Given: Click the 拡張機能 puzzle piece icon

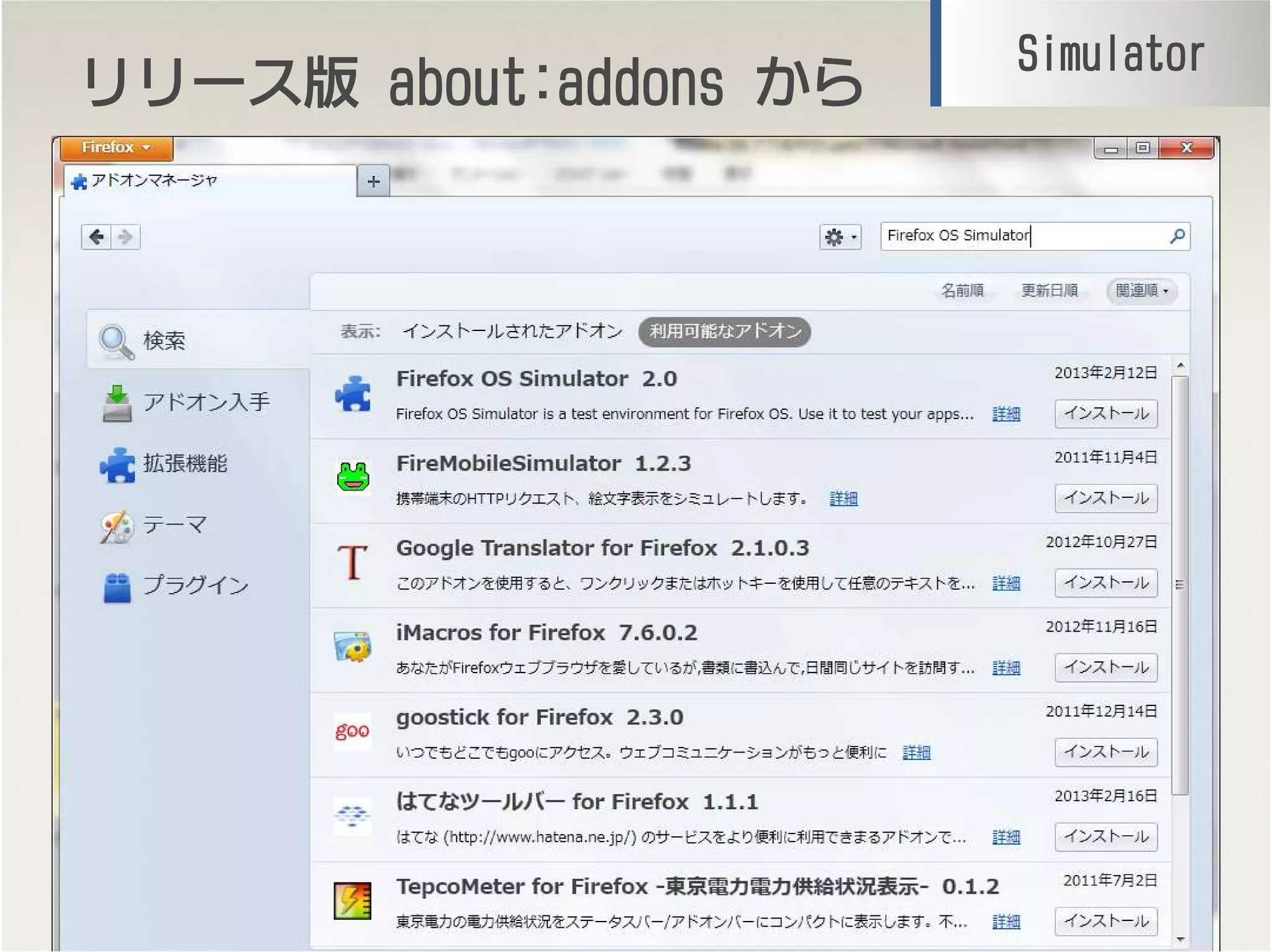Looking at the screenshot, I should click(x=117, y=465).
